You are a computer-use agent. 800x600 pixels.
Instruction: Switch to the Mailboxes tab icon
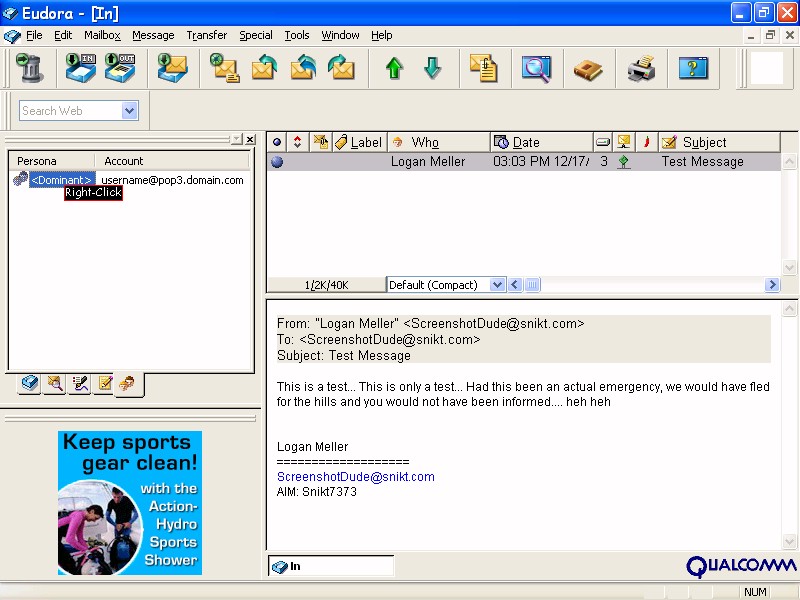[x=30, y=383]
